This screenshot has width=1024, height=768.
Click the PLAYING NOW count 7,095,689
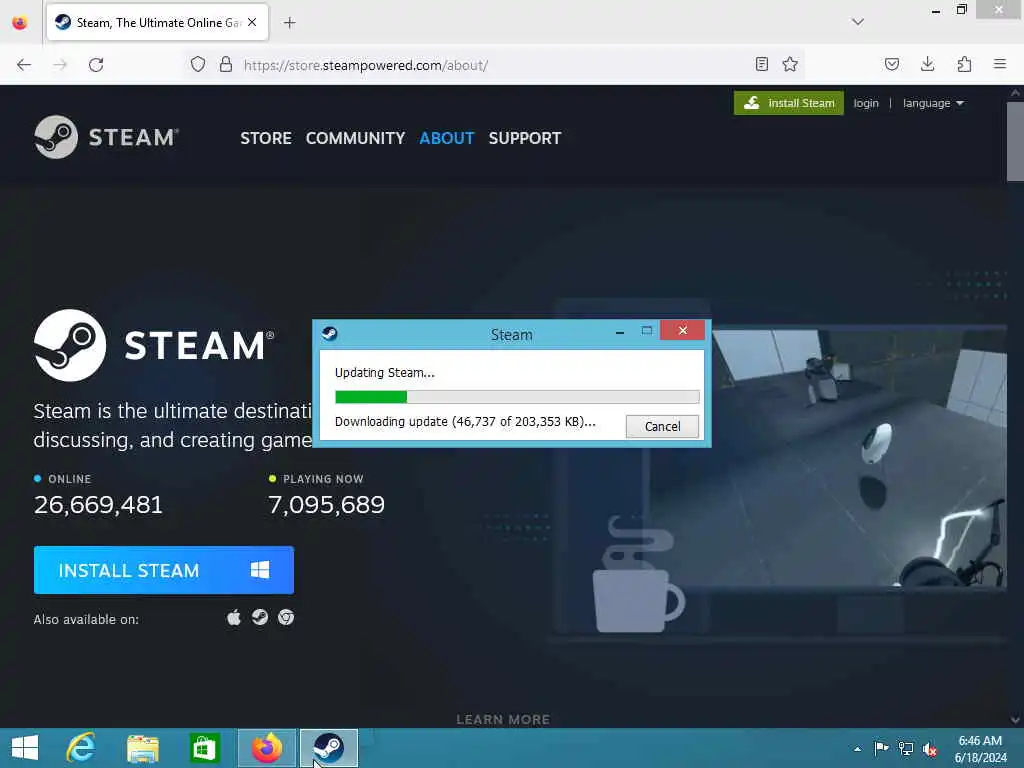tap(327, 505)
